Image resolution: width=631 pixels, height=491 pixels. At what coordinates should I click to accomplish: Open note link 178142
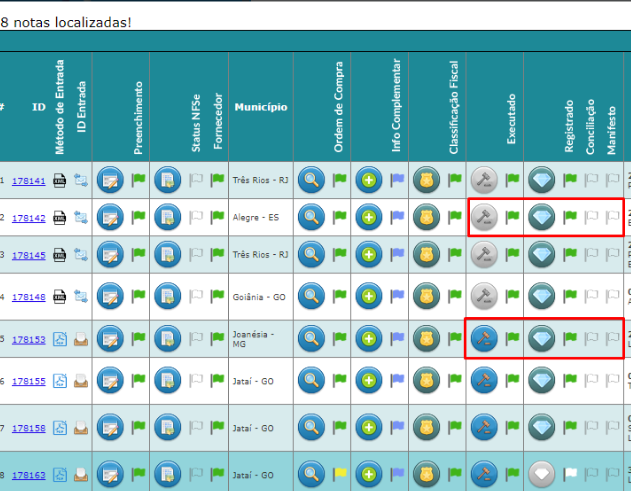click(28, 218)
